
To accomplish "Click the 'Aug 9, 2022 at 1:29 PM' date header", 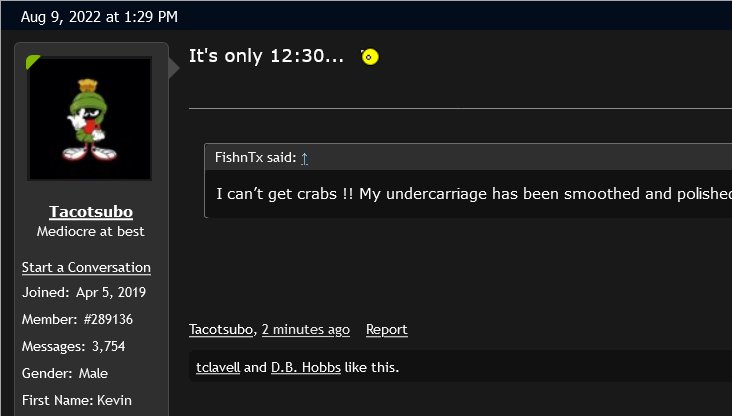I will click(x=99, y=17).
